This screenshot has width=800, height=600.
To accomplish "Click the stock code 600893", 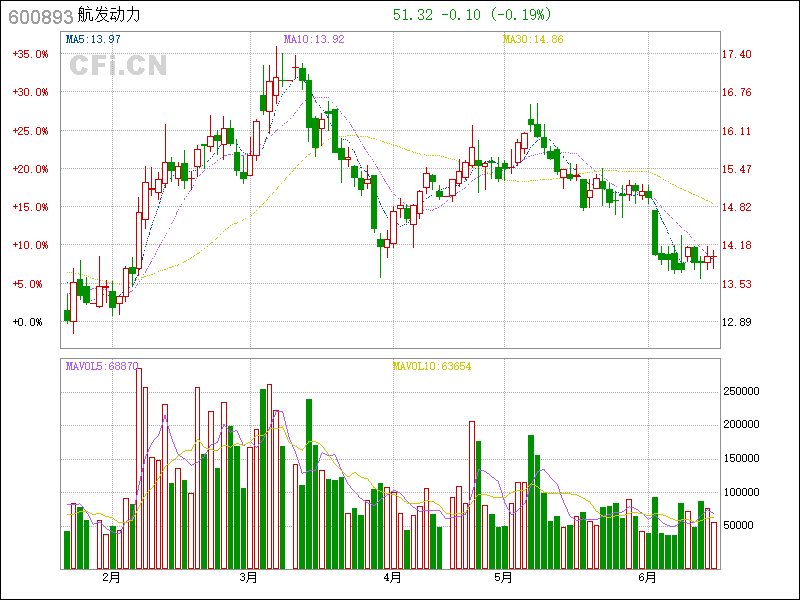I will pyautogui.click(x=38, y=16).
